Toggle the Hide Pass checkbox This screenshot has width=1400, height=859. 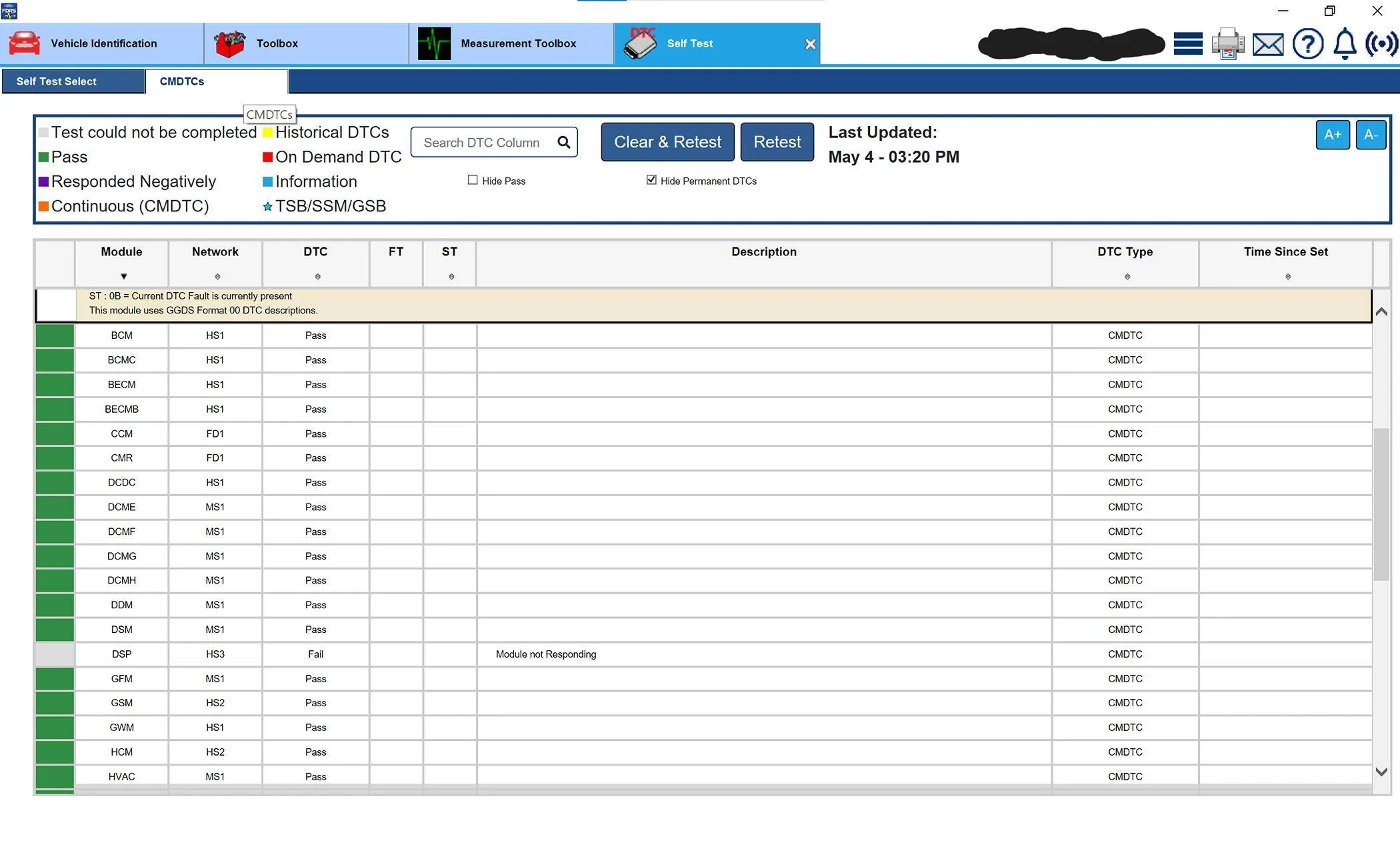pyautogui.click(x=473, y=180)
